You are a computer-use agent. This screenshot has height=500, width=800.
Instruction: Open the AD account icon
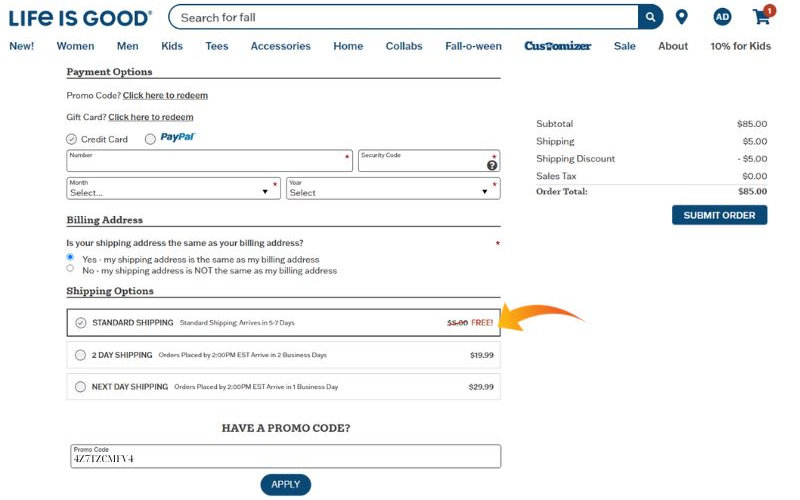click(x=722, y=17)
